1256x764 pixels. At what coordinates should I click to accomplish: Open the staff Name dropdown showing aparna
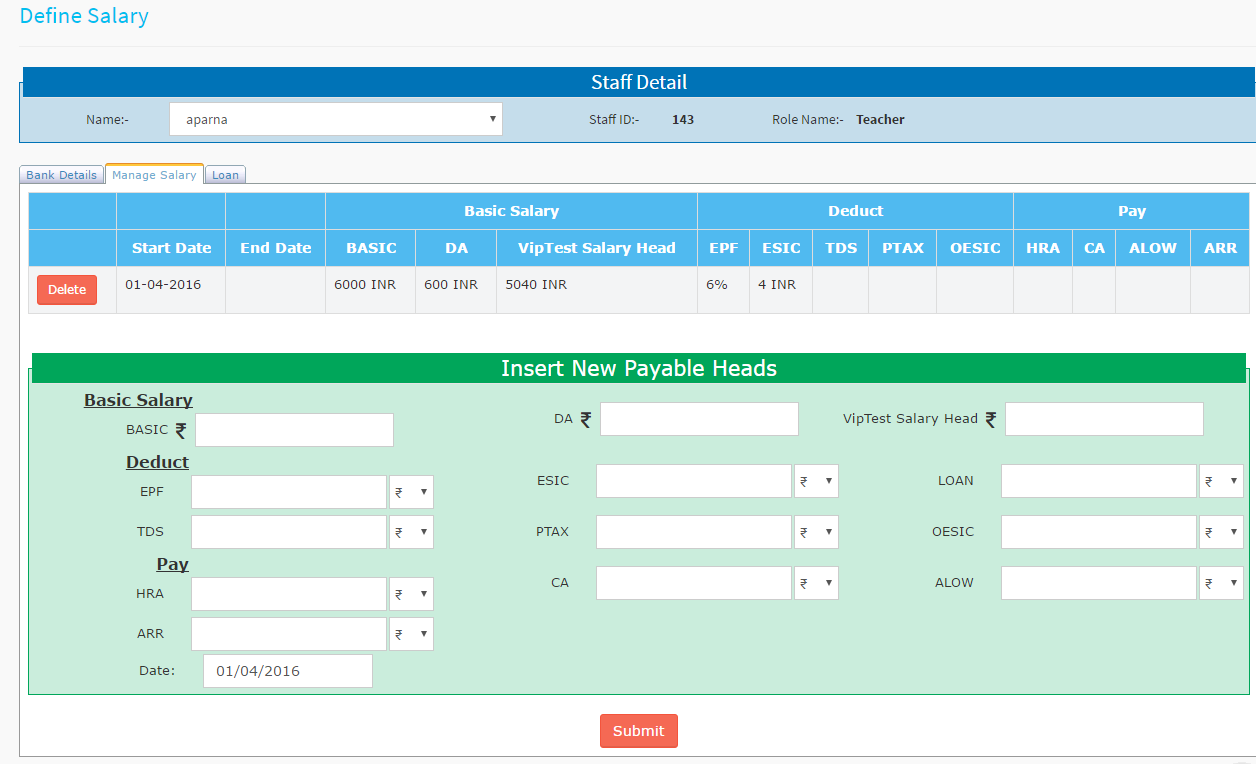pyautogui.click(x=336, y=119)
